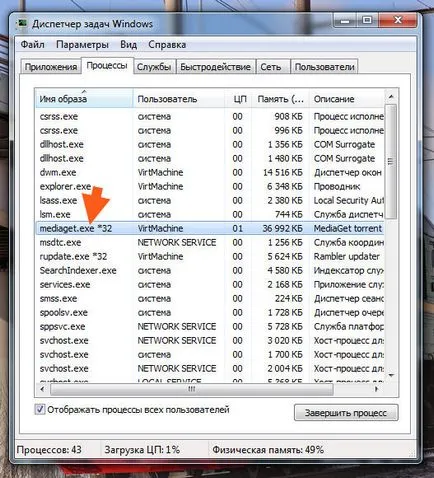Open the Файл menu

coord(32,45)
